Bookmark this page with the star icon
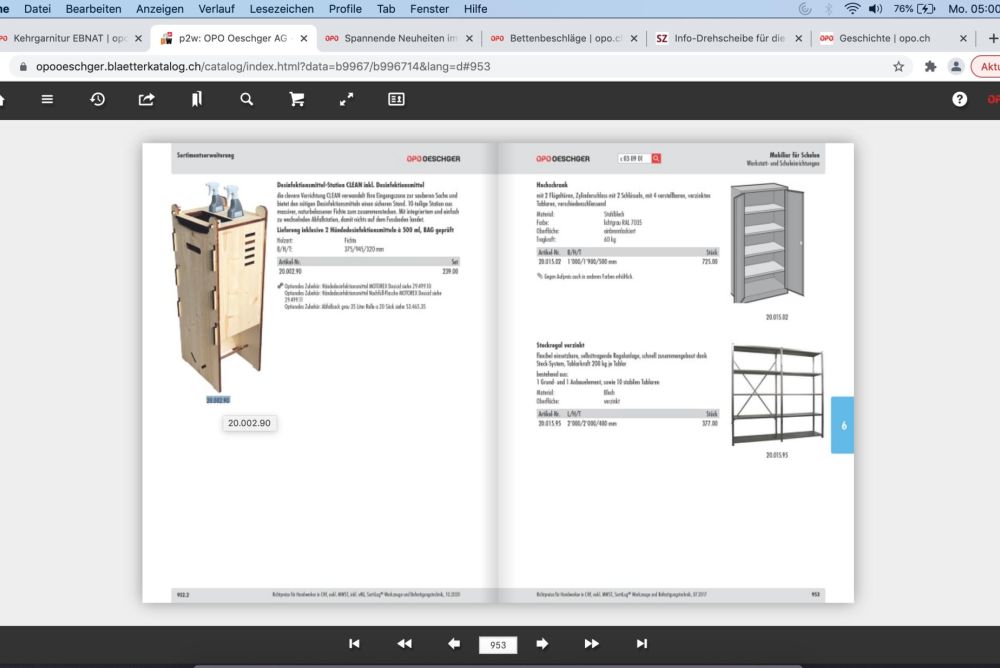This screenshot has width=1000, height=668. point(899,67)
